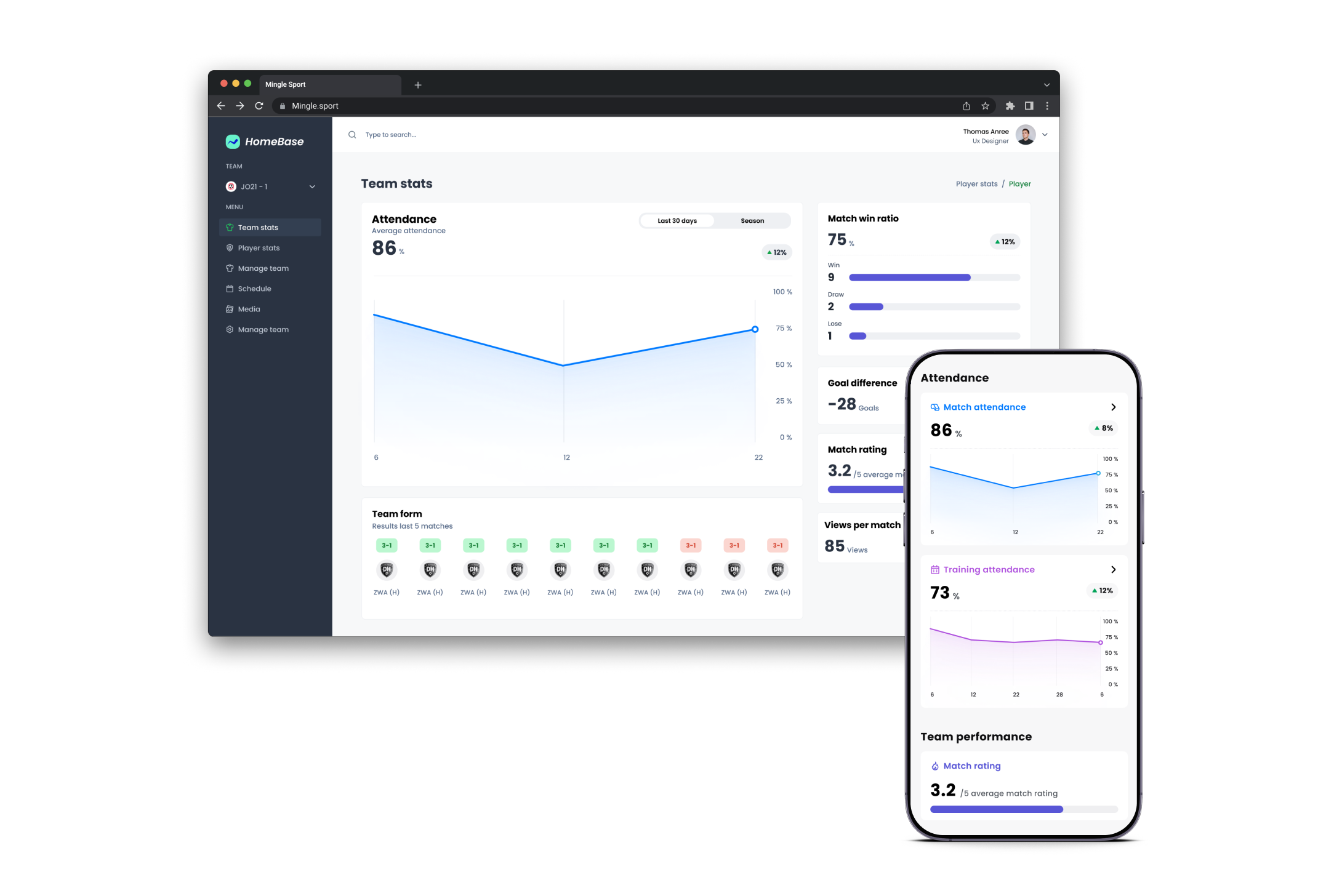The height and width of the screenshot is (896, 1334).
Task: Open browser extensions puzzle icon
Action: pyautogui.click(x=1010, y=106)
